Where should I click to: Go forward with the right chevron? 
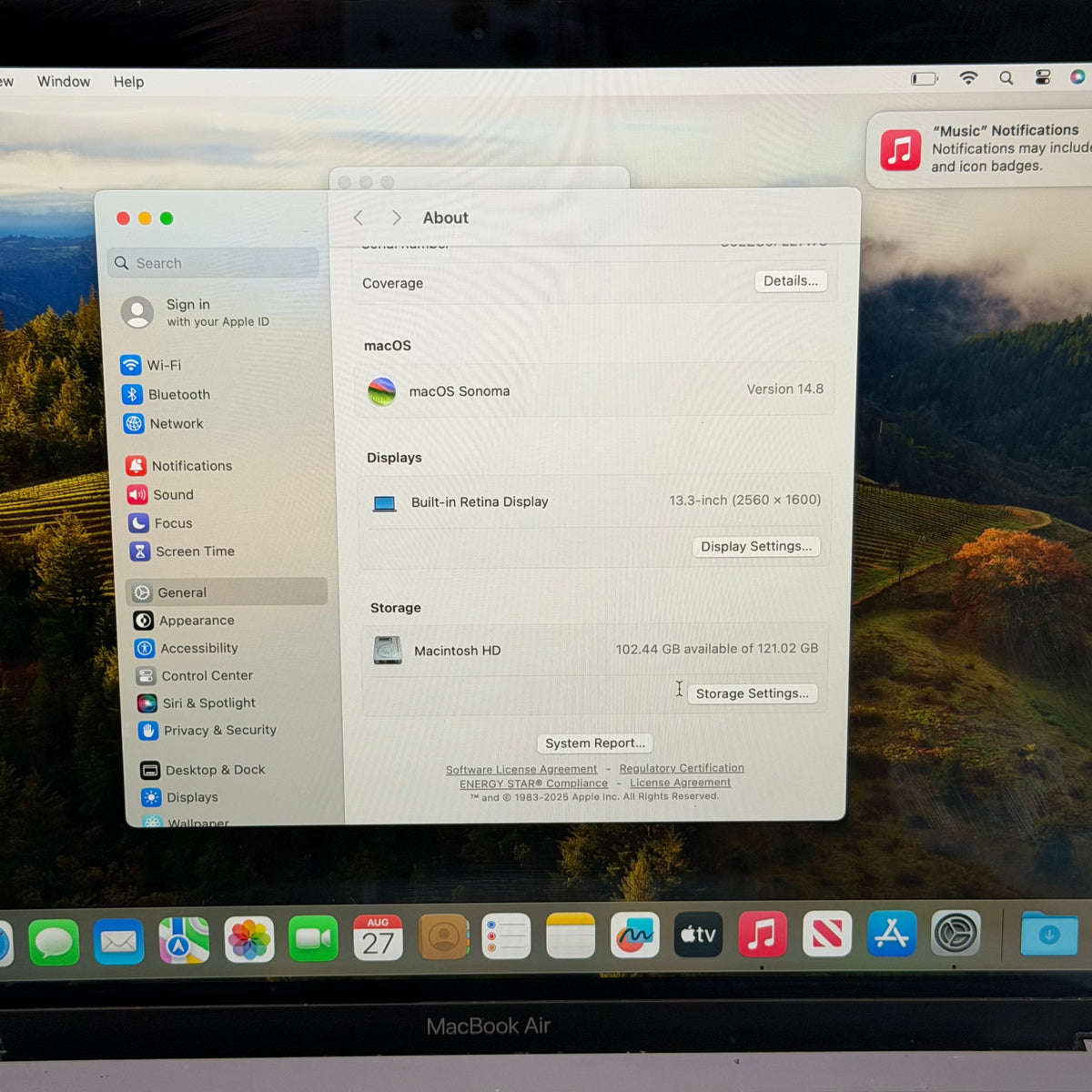click(396, 217)
